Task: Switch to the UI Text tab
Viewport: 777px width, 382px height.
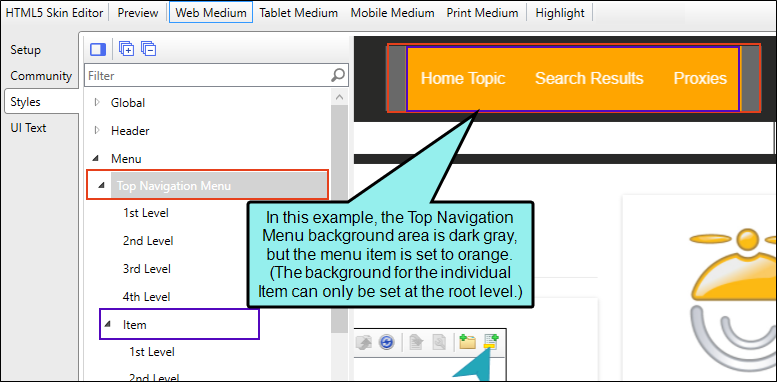Action: pyautogui.click(x=28, y=128)
